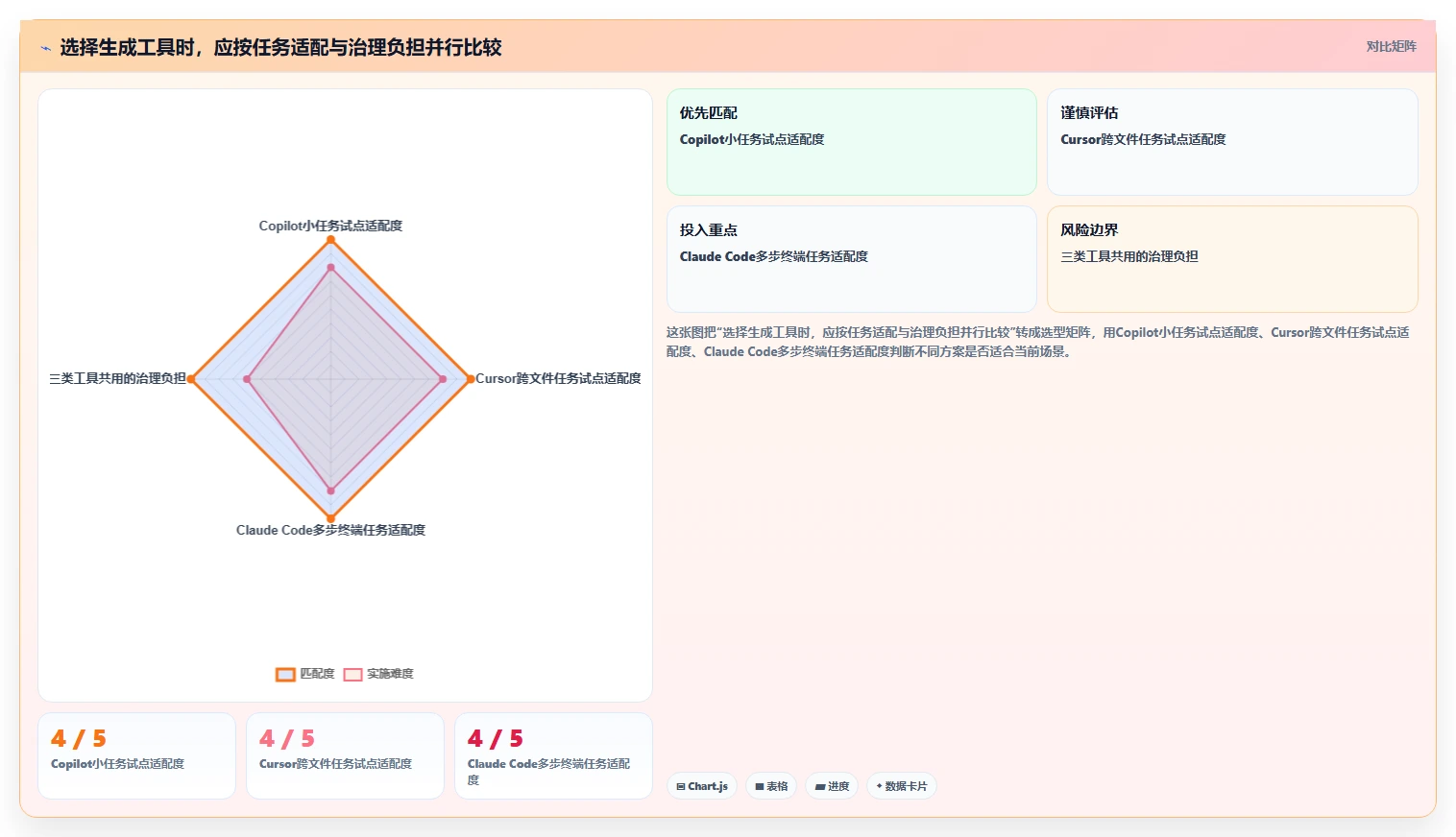
Task: Click the orange left vertex of radar
Action: pyautogui.click(x=191, y=379)
